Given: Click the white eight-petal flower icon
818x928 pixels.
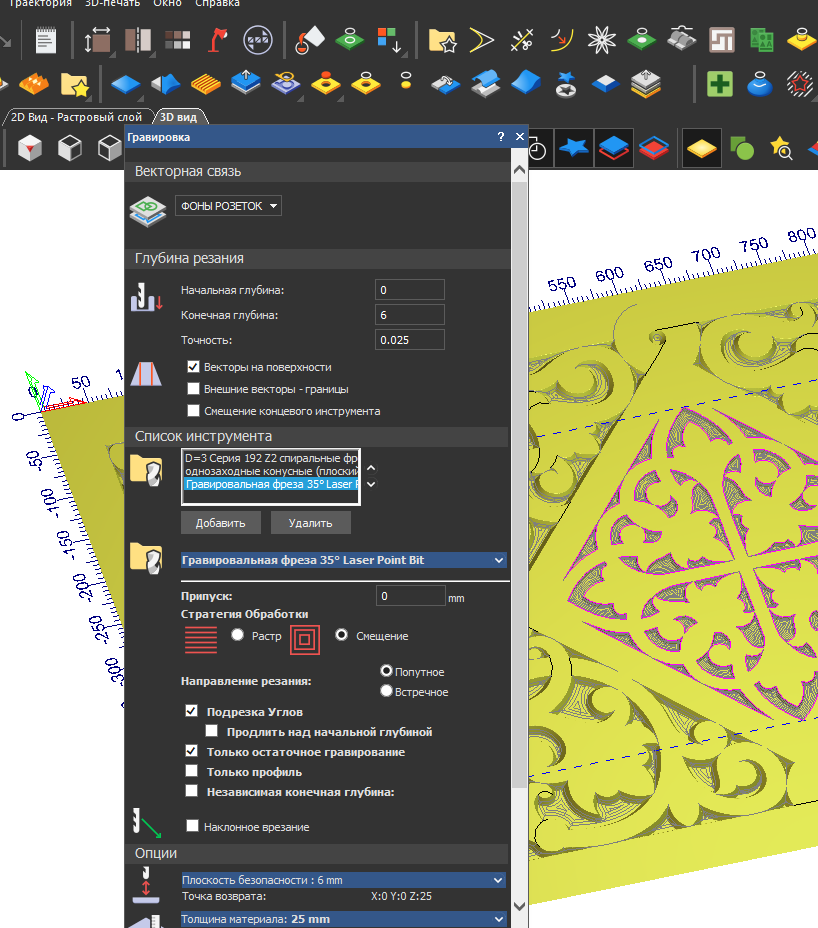Looking at the screenshot, I should (x=602, y=40).
